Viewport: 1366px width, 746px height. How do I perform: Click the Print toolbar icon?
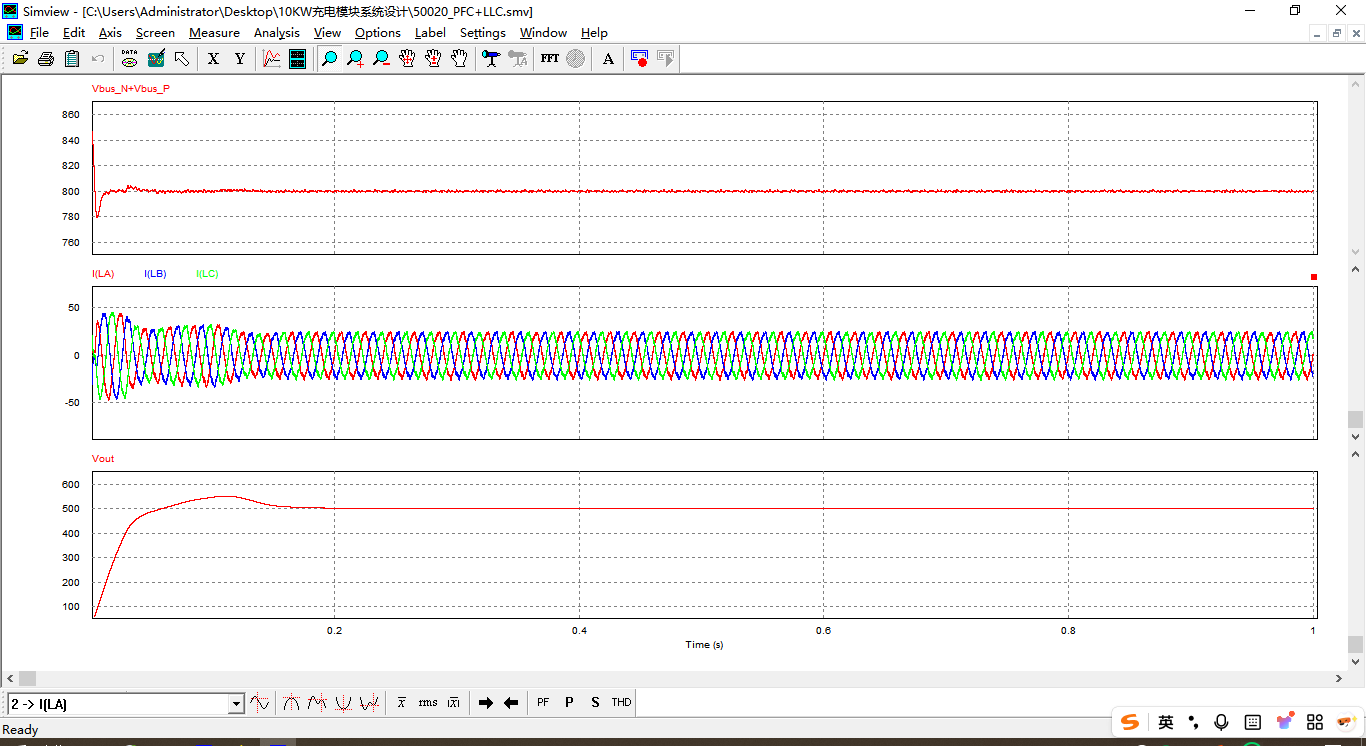46,59
